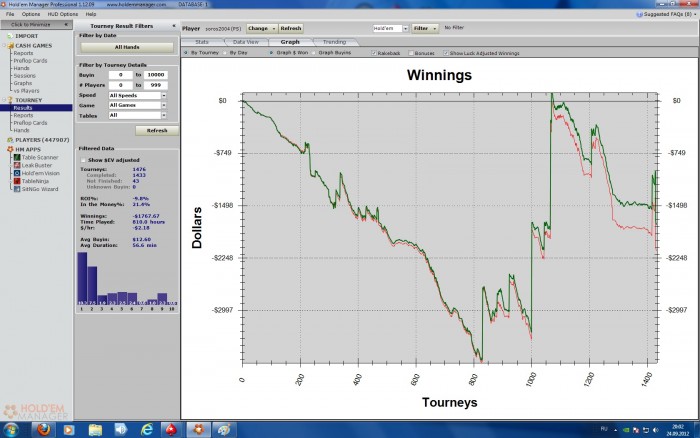Open vs Players item

26,91
